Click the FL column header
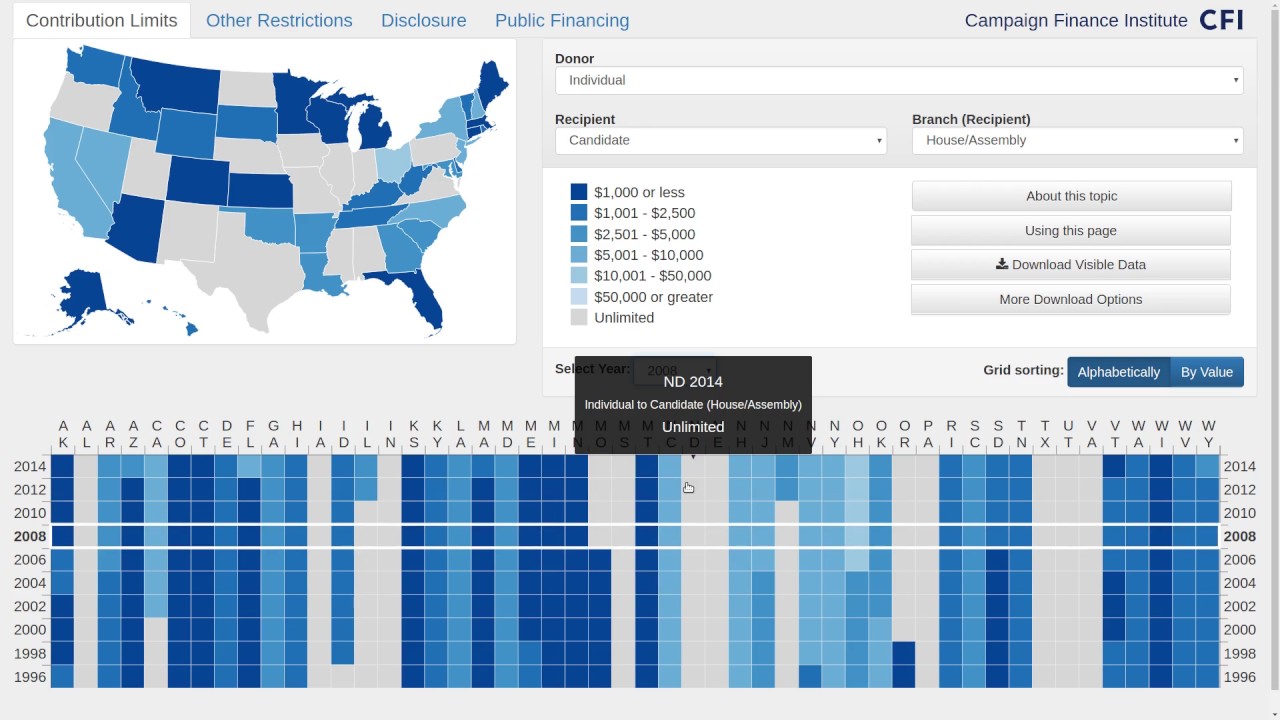The height and width of the screenshot is (720, 1280). coord(250,434)
